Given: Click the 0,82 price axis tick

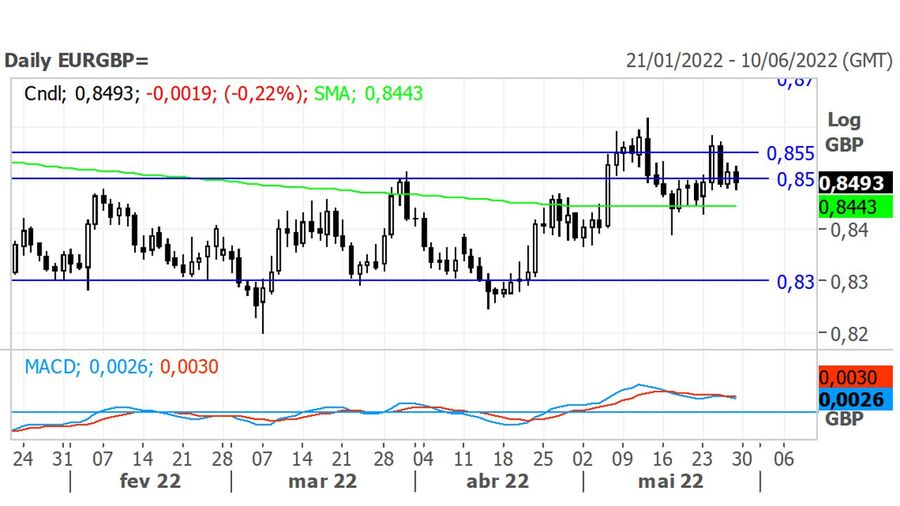Looking at the screenshot, I should point(849,334).
